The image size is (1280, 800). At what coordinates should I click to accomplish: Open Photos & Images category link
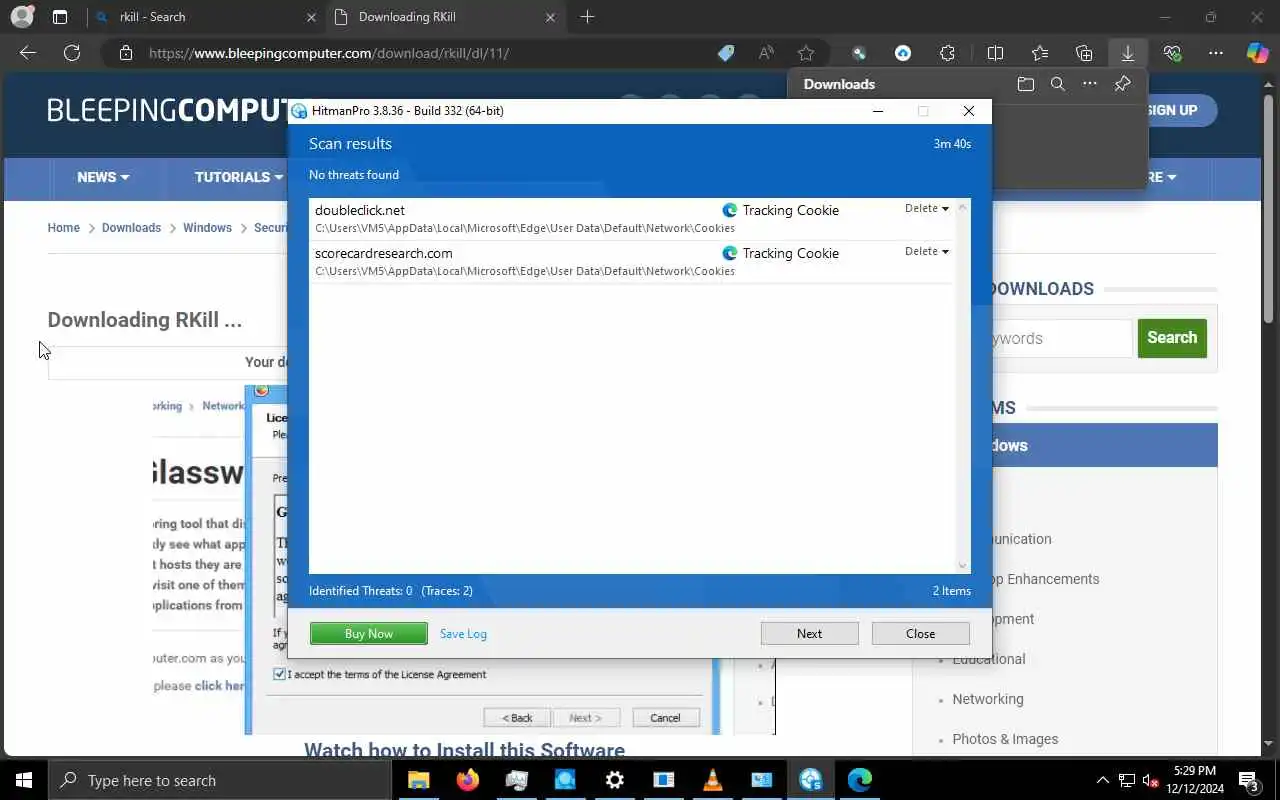(1005, 739)
